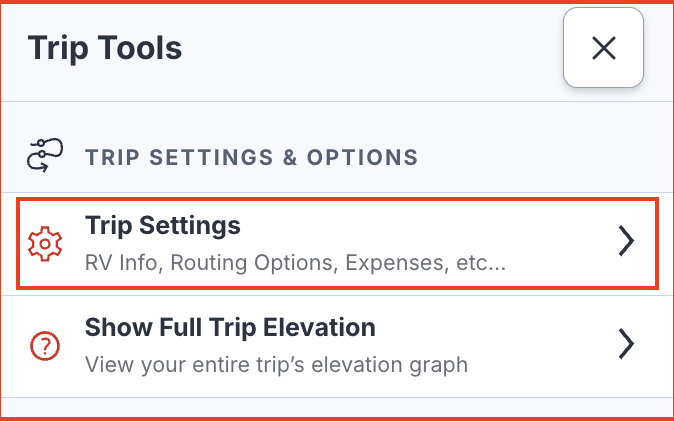Open Show Full Trip Elevation item
The height and width of the screenshot is (422, 674).
(337, 346)
